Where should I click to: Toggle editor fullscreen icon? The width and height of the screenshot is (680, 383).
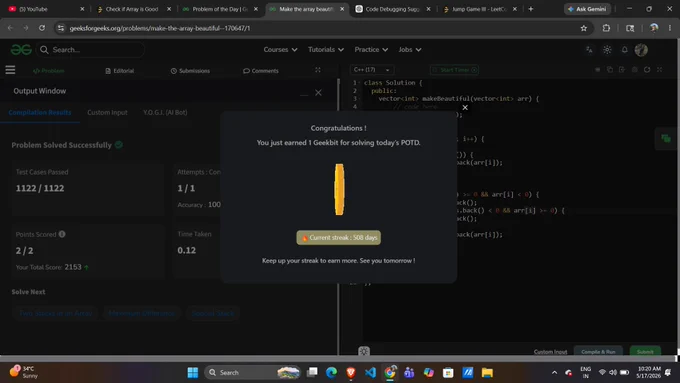click(660, 70)
